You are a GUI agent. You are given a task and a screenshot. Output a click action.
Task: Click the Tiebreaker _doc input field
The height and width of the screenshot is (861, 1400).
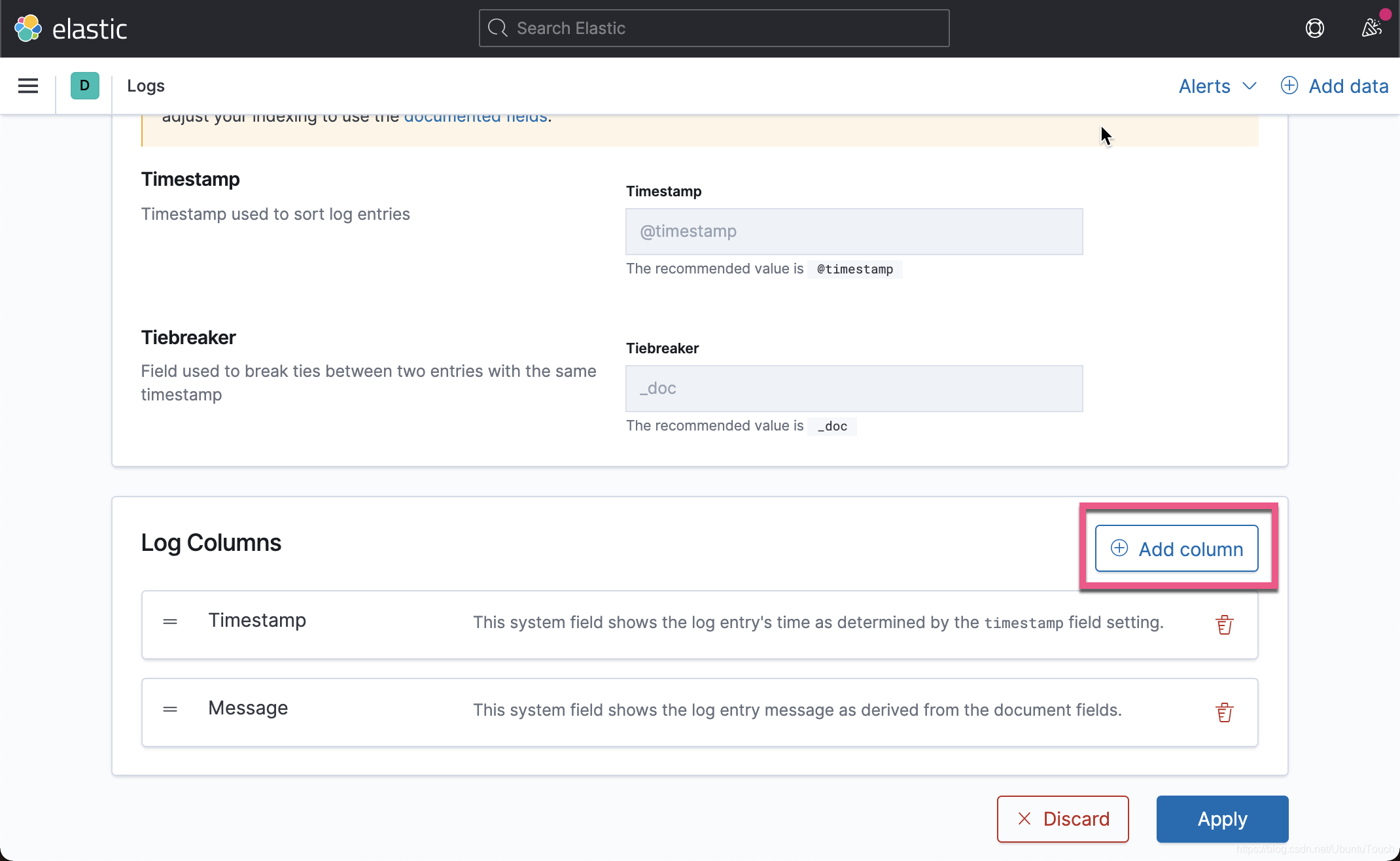(x=854, y=389)
